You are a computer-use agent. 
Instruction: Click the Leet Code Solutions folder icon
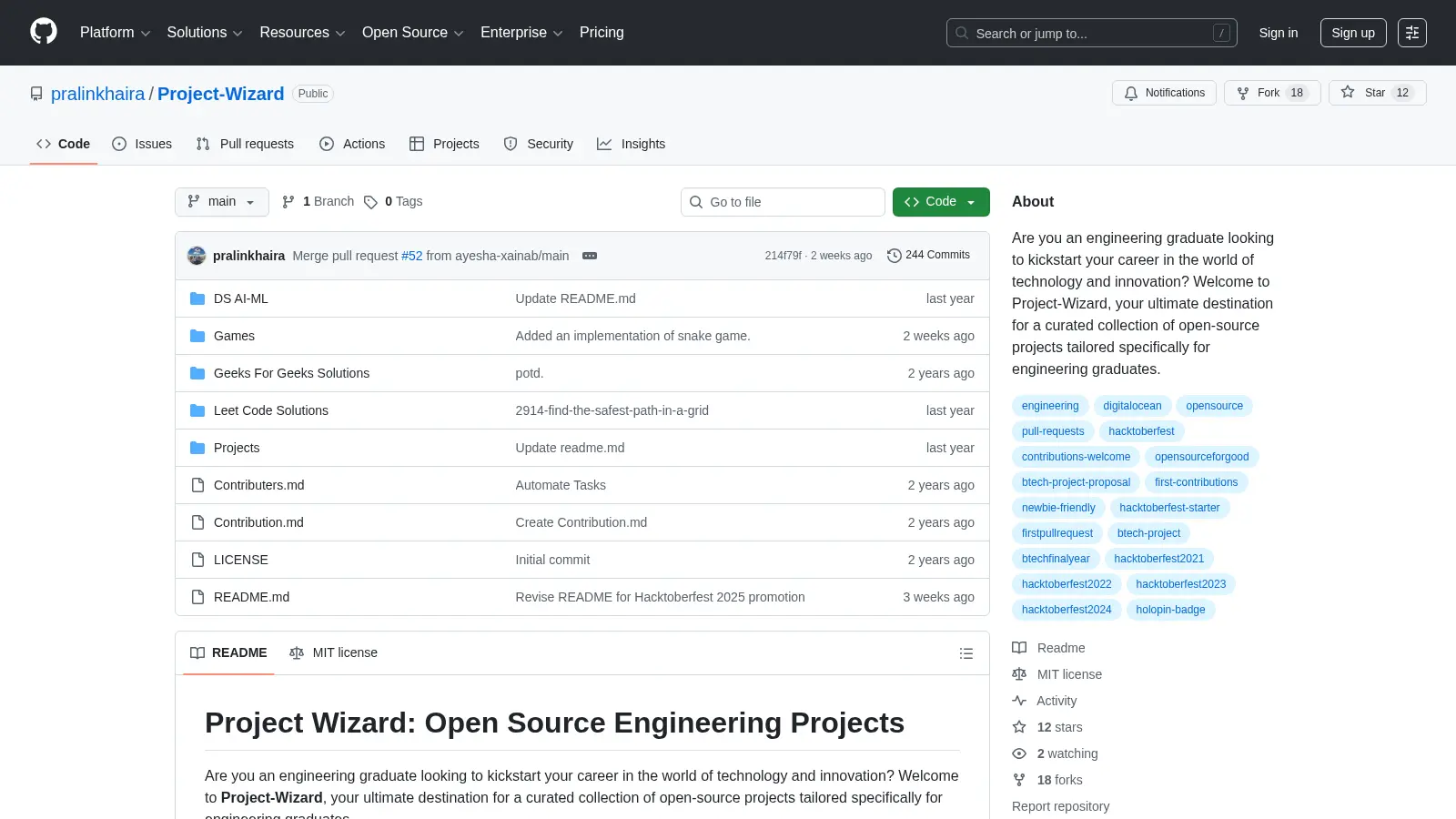click(197, 410)
